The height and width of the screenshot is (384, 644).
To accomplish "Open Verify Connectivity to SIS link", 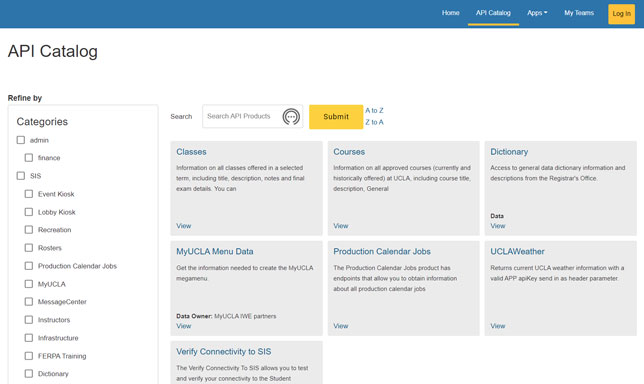I will click(x=223, y=352).
